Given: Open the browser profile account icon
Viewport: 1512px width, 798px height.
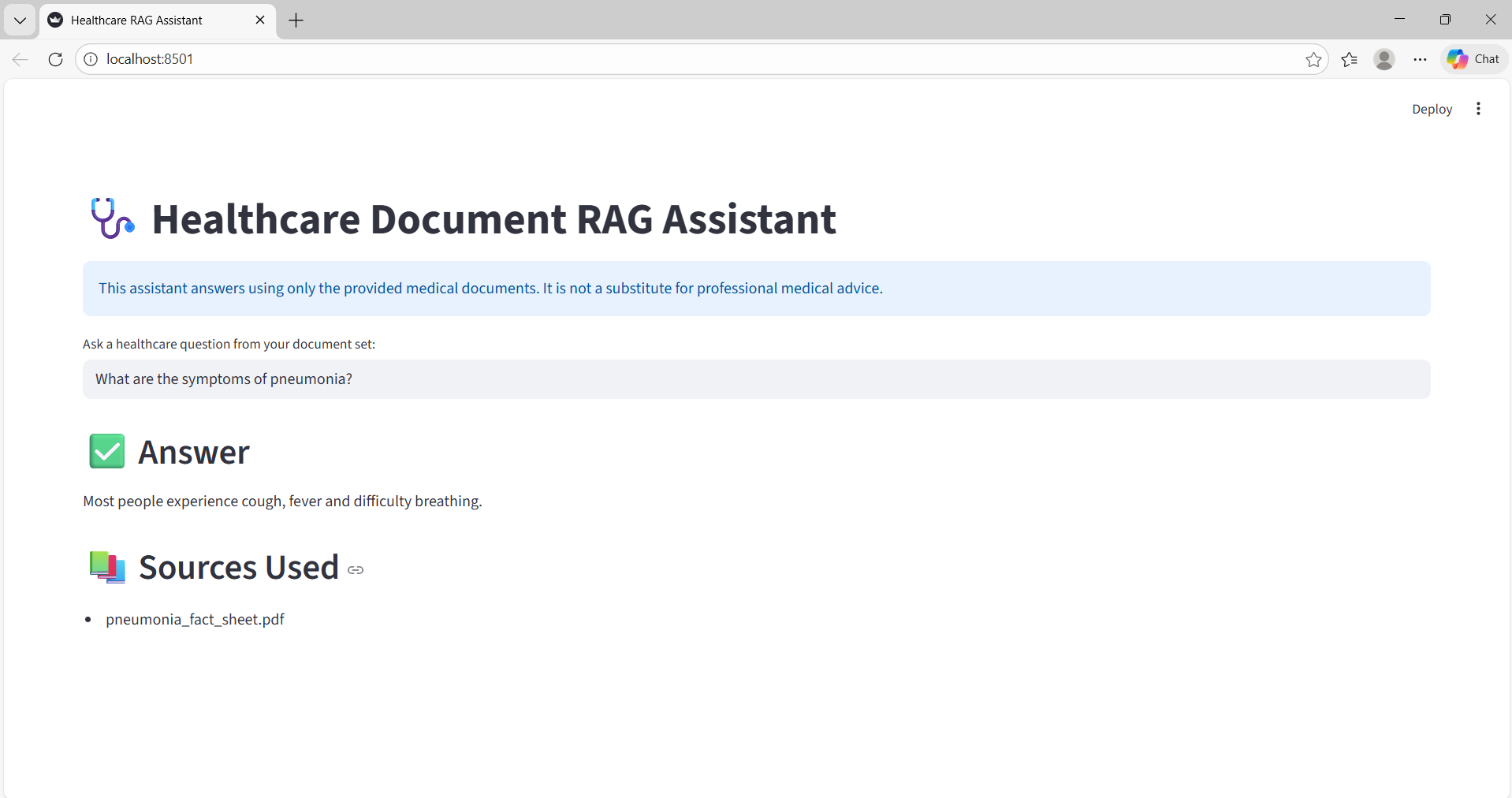Looking at the screenshot, I should click(x=1385, y=59).
